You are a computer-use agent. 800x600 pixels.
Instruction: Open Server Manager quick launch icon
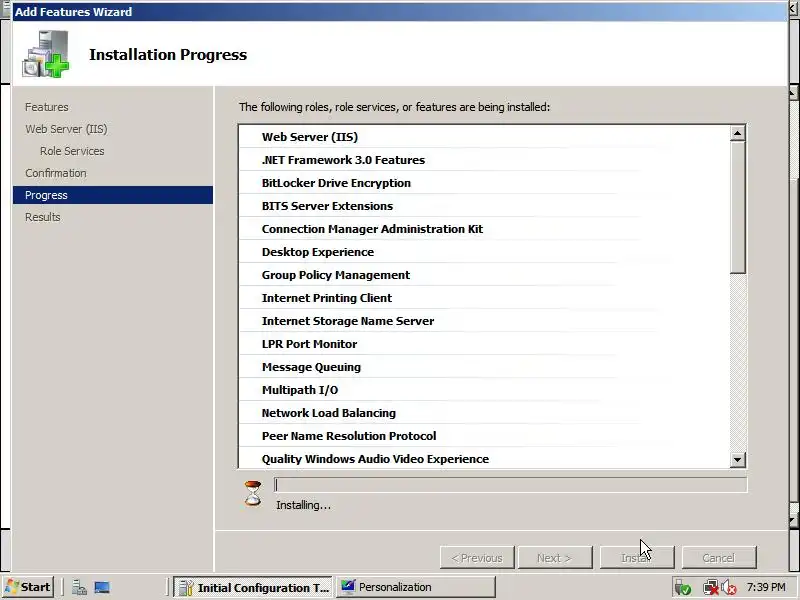pyautogui.click(x=79, y=587)
